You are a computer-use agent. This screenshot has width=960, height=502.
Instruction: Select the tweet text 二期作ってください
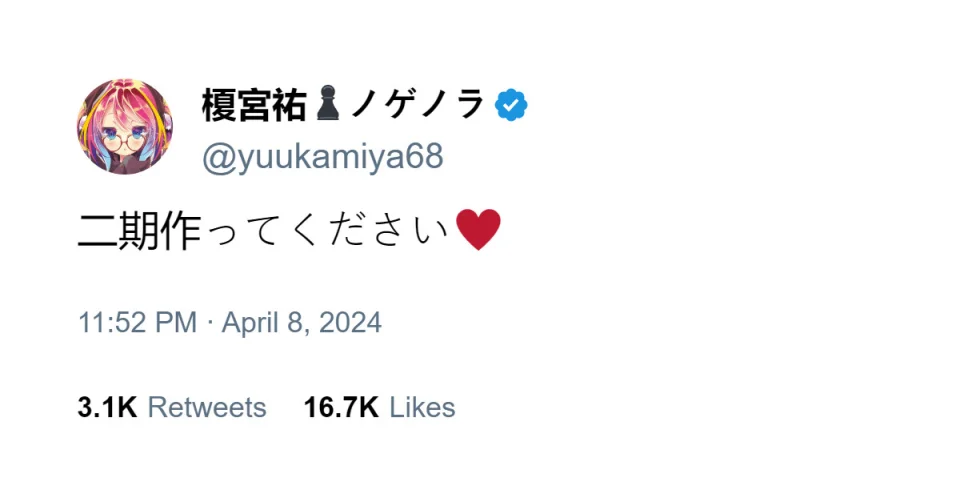264,231
